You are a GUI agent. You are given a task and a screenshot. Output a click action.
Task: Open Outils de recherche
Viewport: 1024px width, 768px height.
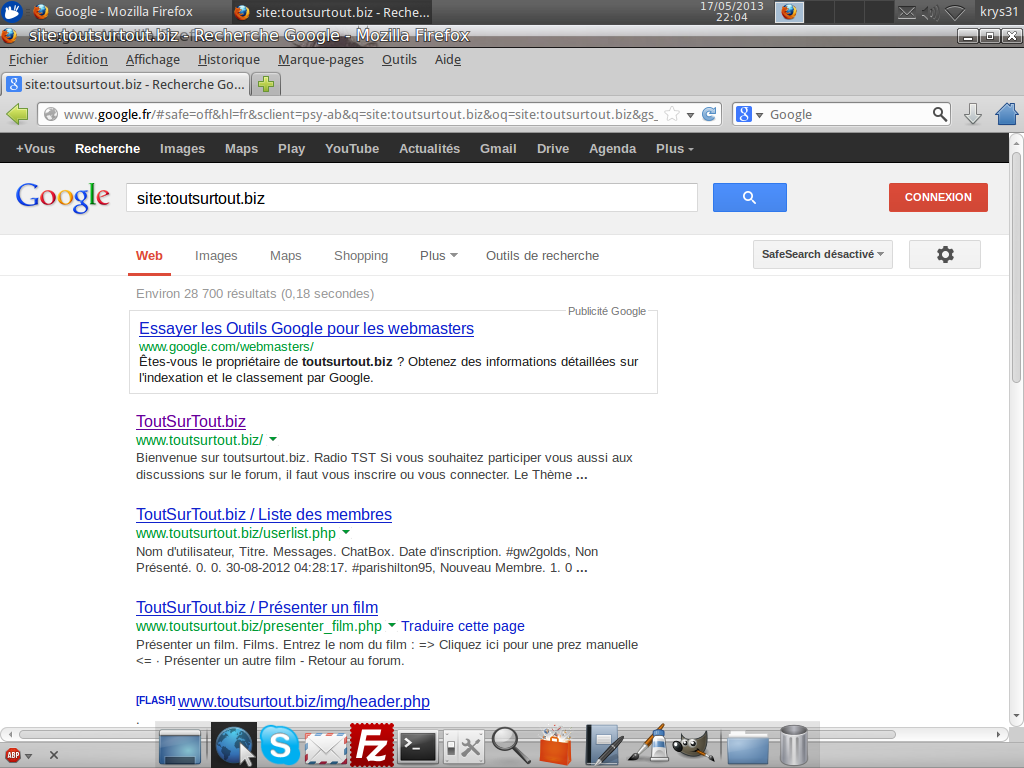pyautogui.click(x=542, y=255)
